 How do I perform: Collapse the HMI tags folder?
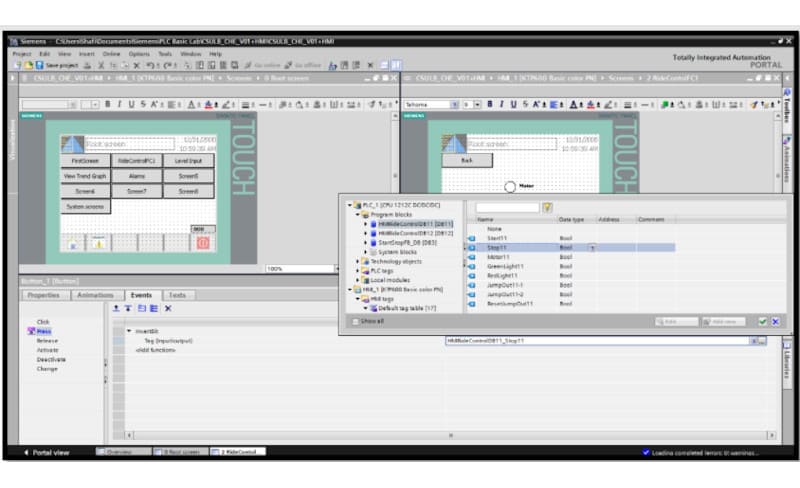358,299
